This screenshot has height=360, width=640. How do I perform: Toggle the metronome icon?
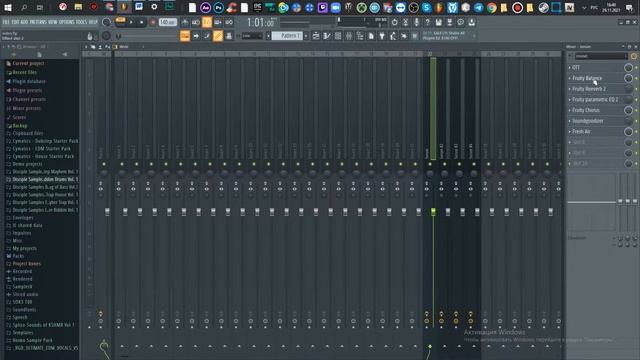tap(185, 22)
